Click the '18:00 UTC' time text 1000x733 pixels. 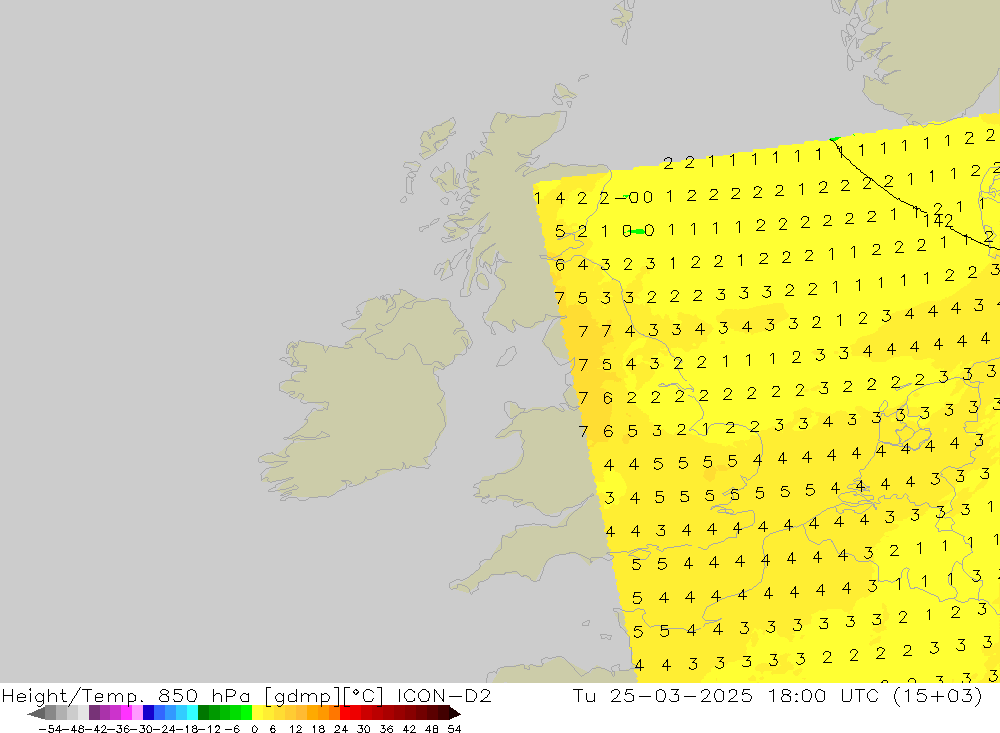823,695
